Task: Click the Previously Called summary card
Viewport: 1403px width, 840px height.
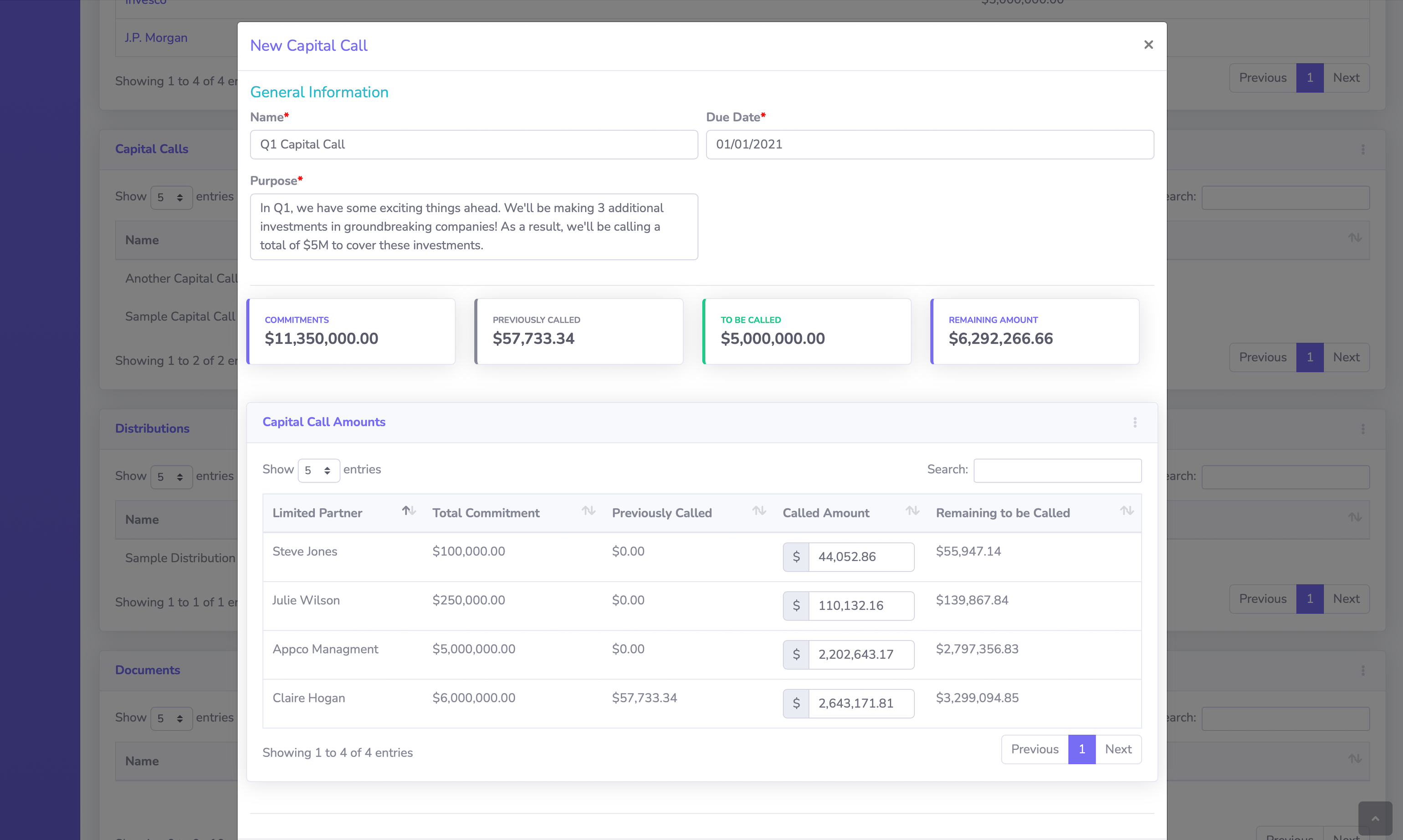Action: (x=579, y=331)
